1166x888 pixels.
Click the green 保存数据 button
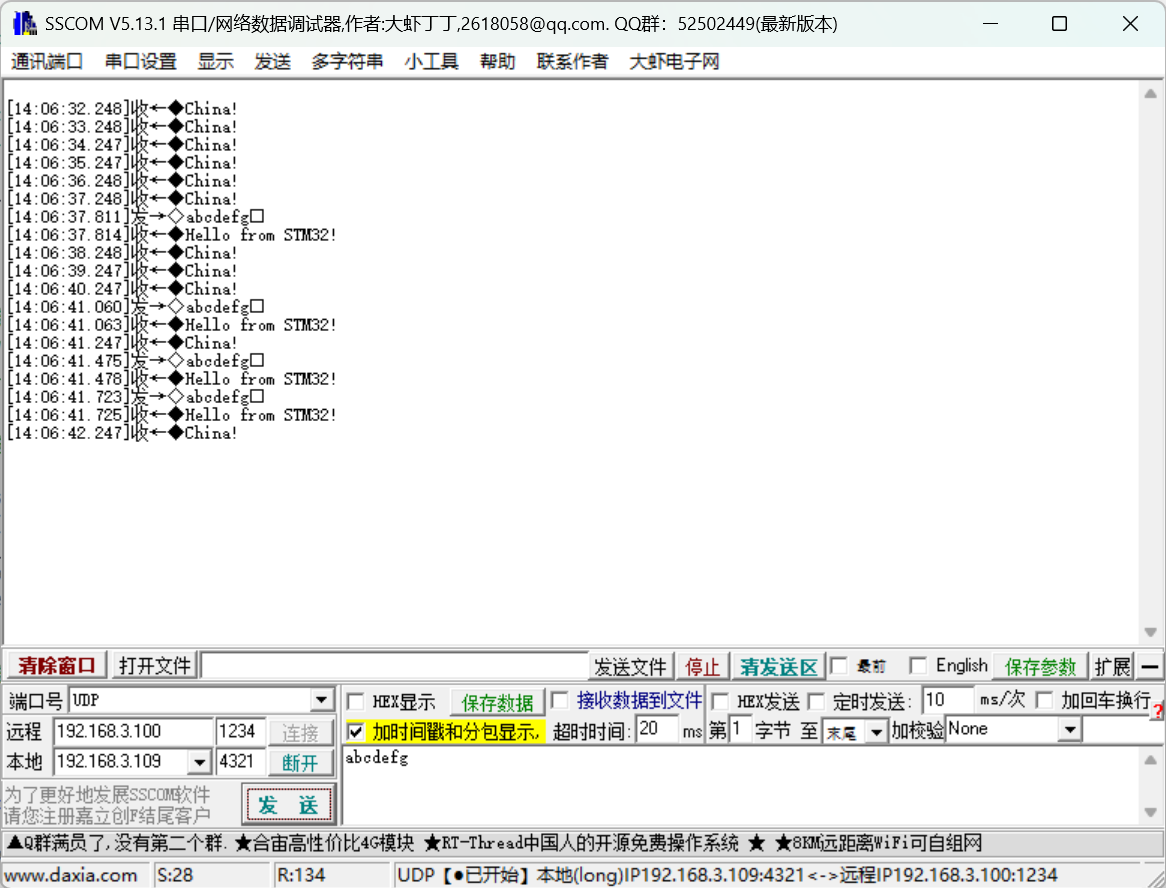coord(497,702)
